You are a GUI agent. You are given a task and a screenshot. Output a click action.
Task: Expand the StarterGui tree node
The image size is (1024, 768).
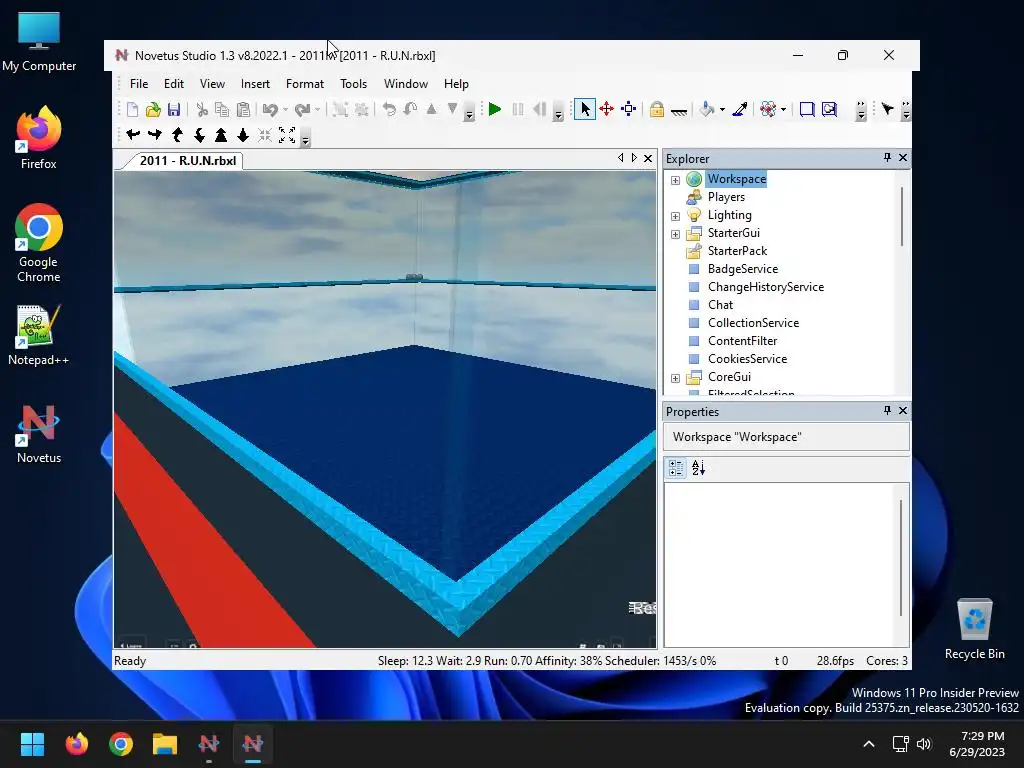(x=675, y=234)
